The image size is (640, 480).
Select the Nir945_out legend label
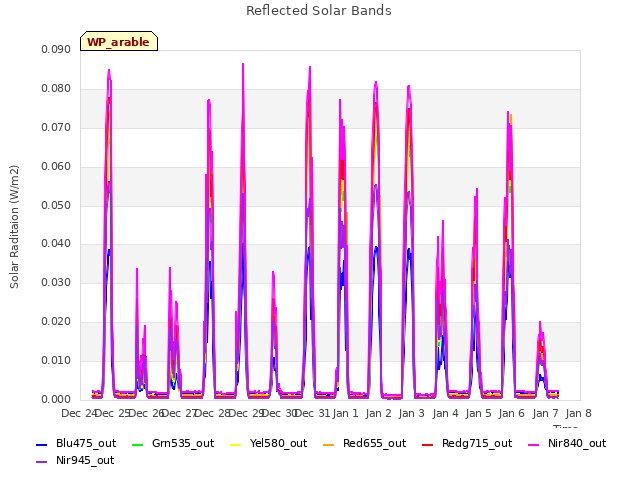(85, 460)
